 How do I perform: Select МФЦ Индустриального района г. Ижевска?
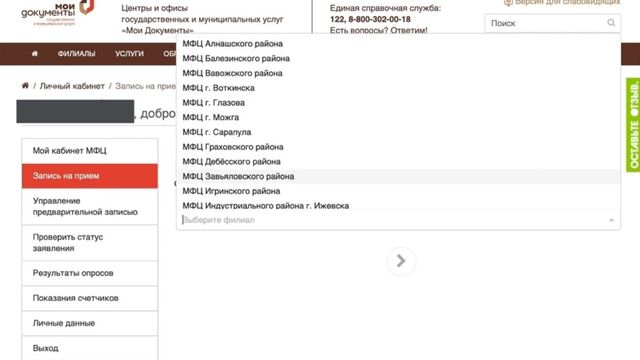tap(399, 205)
